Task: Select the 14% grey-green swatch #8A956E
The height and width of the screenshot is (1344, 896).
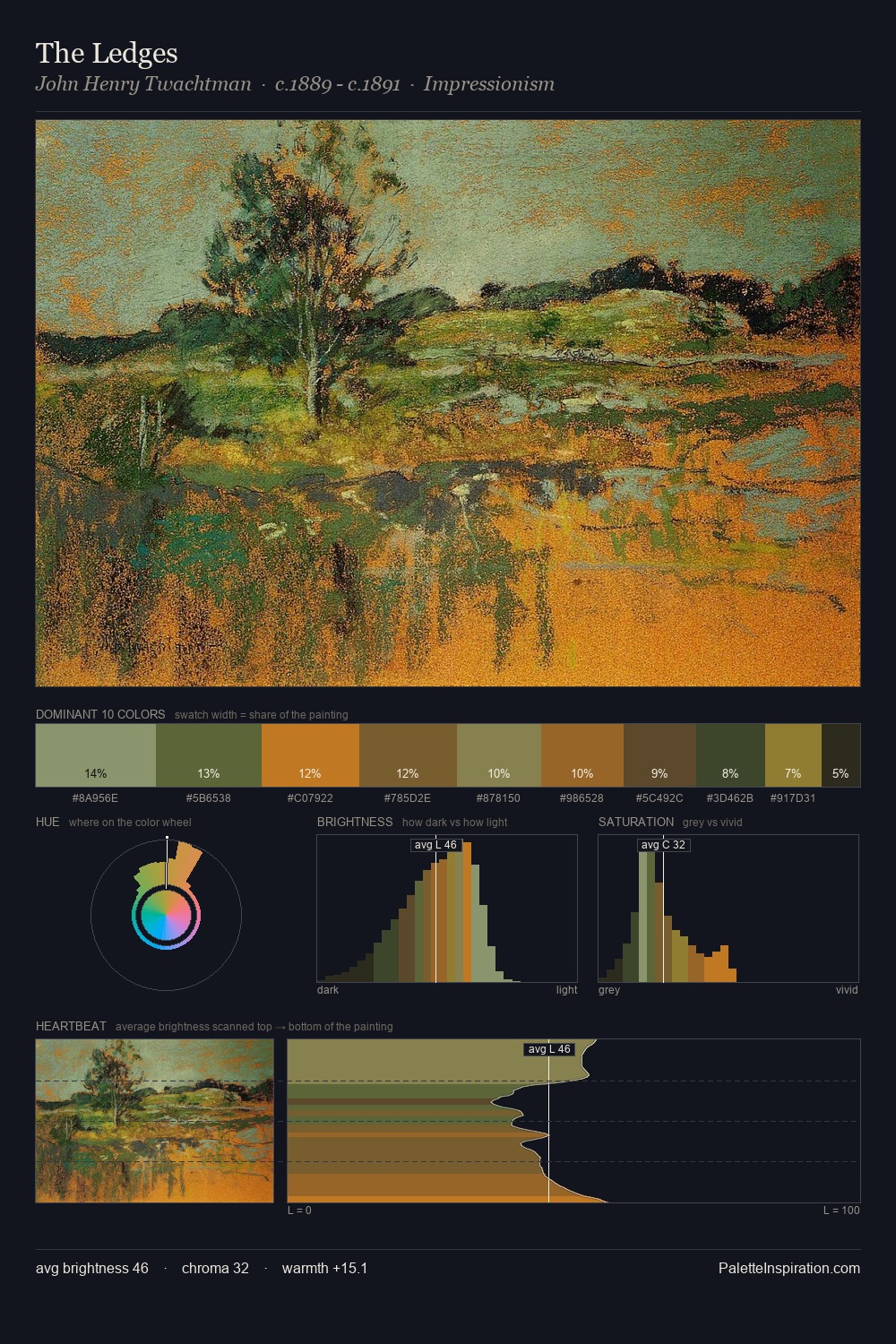Action: coord(96,755)
